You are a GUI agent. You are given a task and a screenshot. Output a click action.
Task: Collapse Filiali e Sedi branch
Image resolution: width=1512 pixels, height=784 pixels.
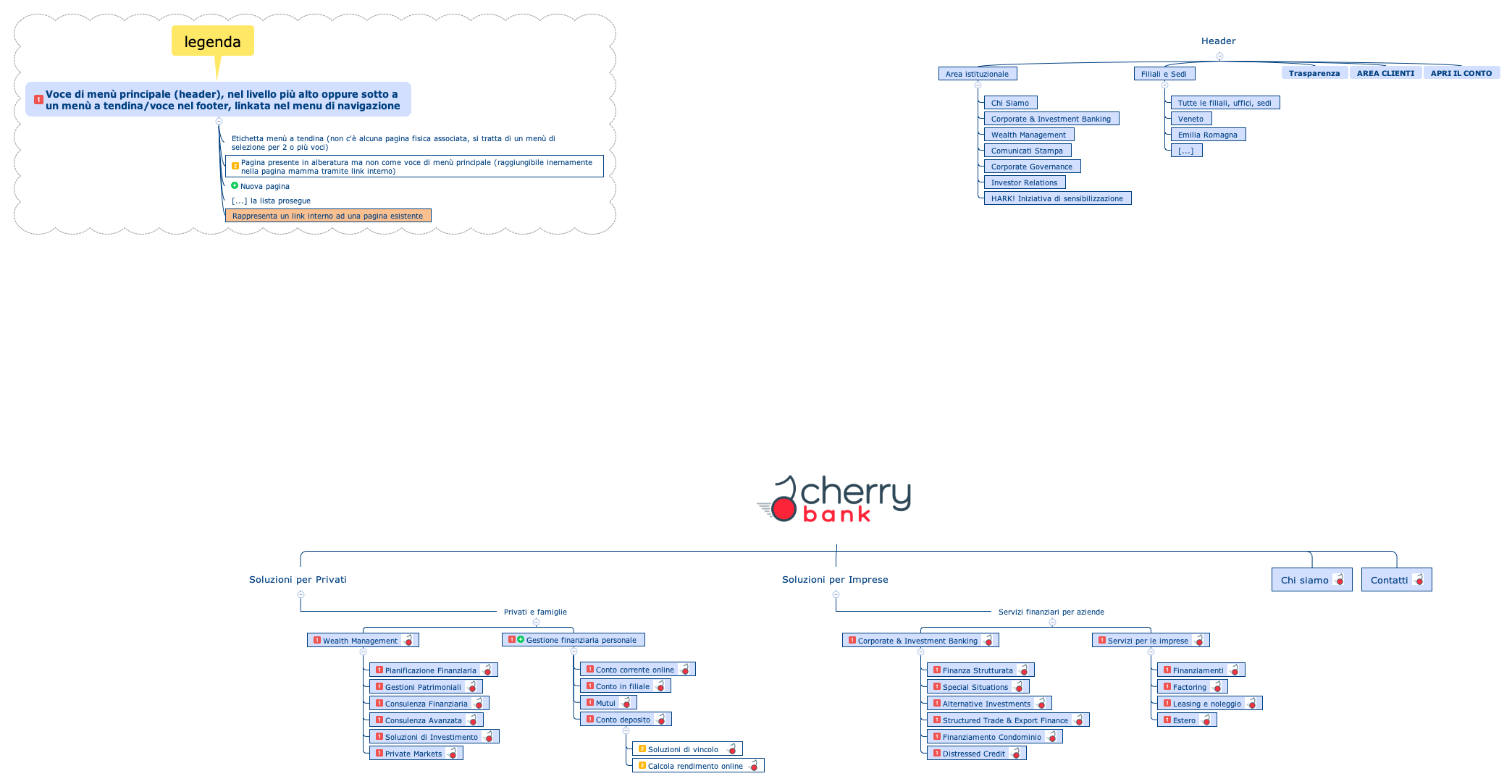tap(1164, 85)
